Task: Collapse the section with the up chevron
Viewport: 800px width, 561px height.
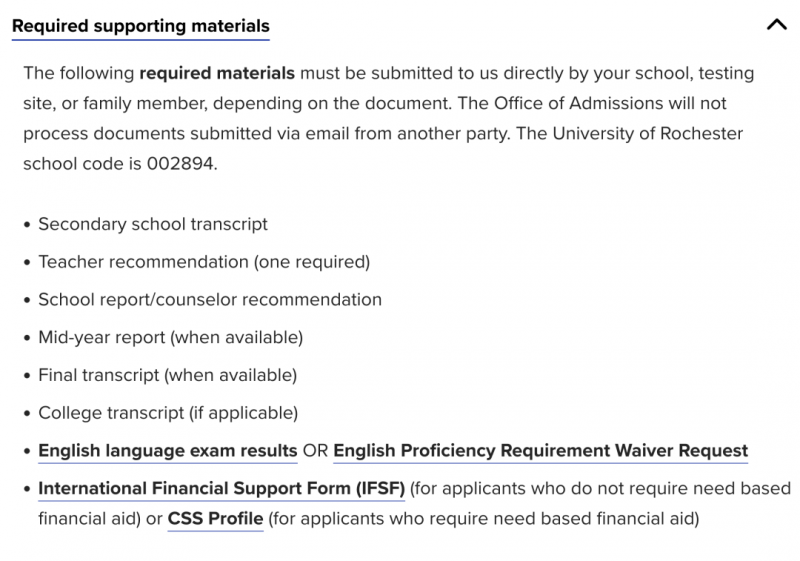Action: pyautogui.click(x=777, y=25)
